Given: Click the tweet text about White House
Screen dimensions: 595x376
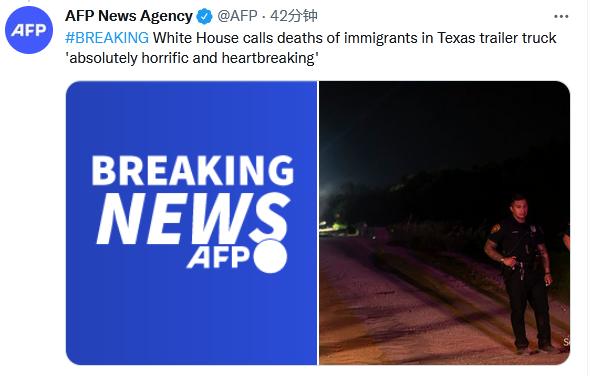Looking at the screenshot, I should [311, 48].
